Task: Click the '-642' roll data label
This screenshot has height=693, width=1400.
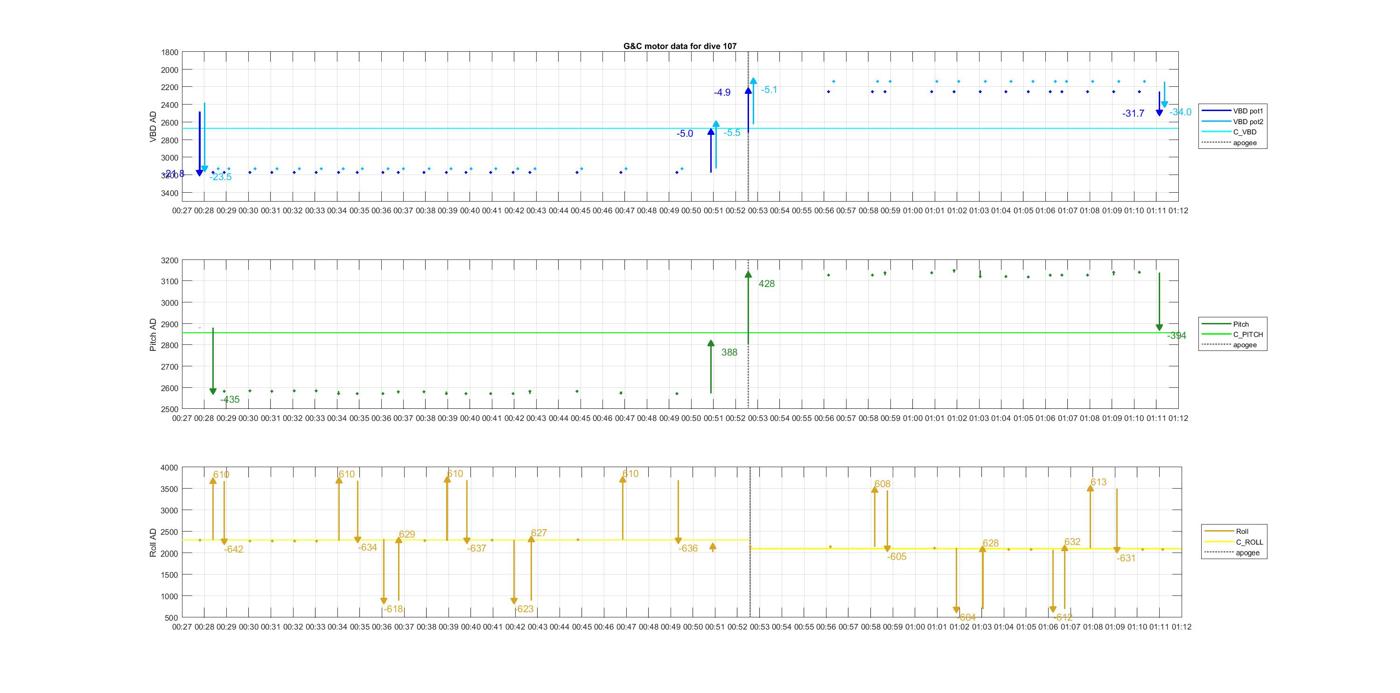Action: 234,549
